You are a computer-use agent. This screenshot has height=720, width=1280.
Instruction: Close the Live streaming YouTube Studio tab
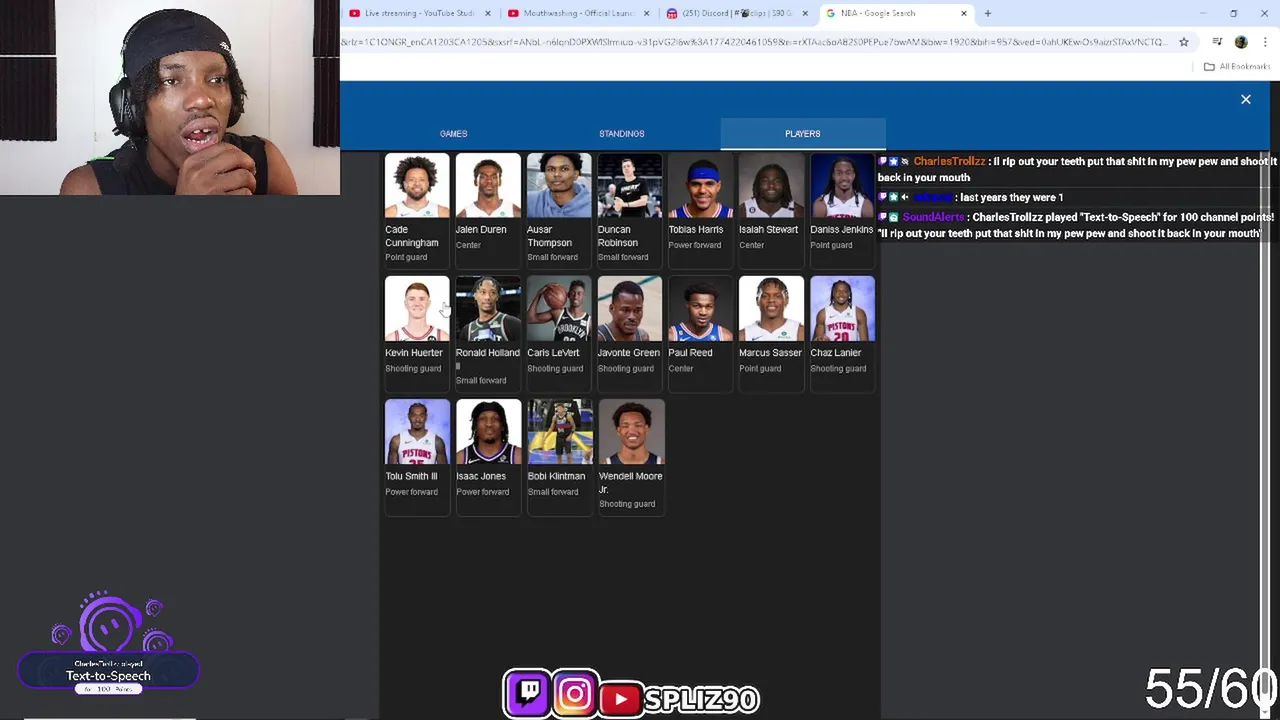coord(488,13)
